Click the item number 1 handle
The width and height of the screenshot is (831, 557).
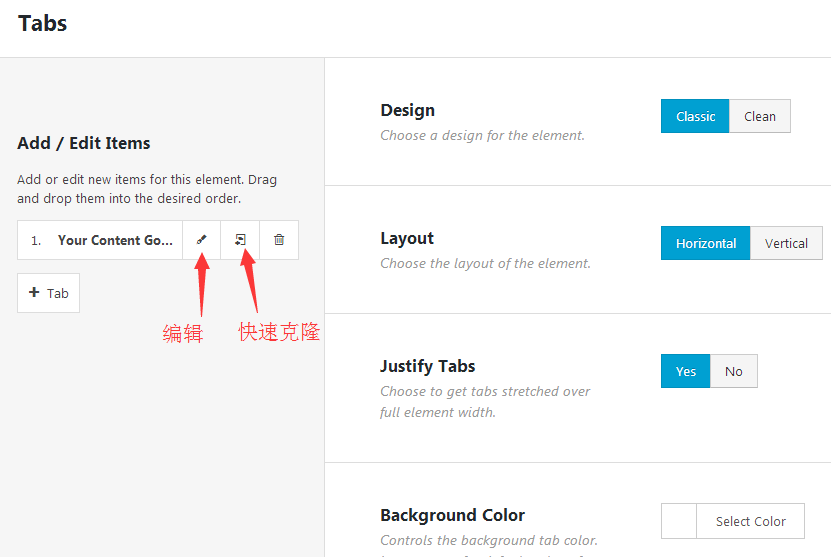[36, 241]
